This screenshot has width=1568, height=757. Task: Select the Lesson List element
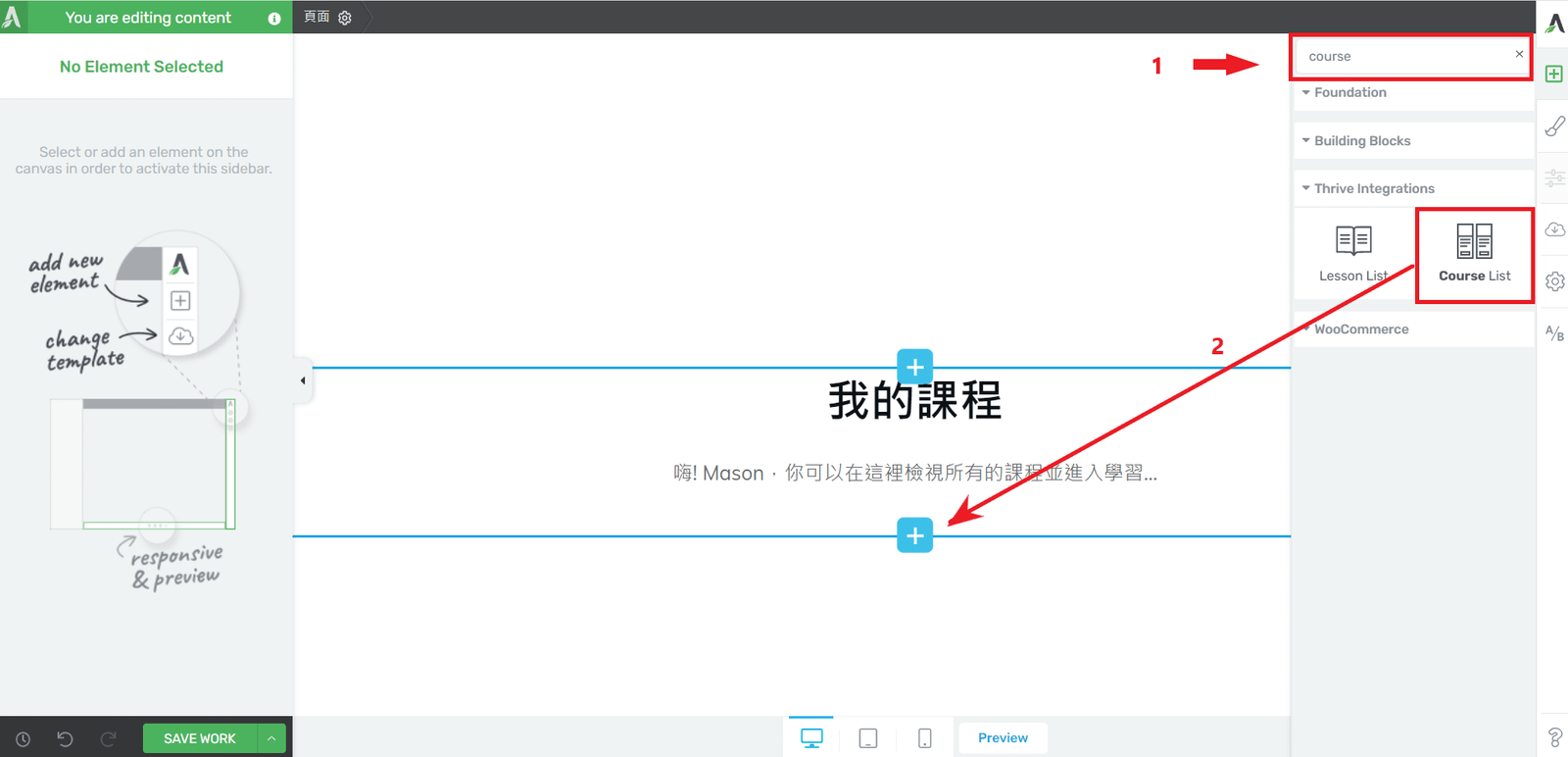[1353, 253]
